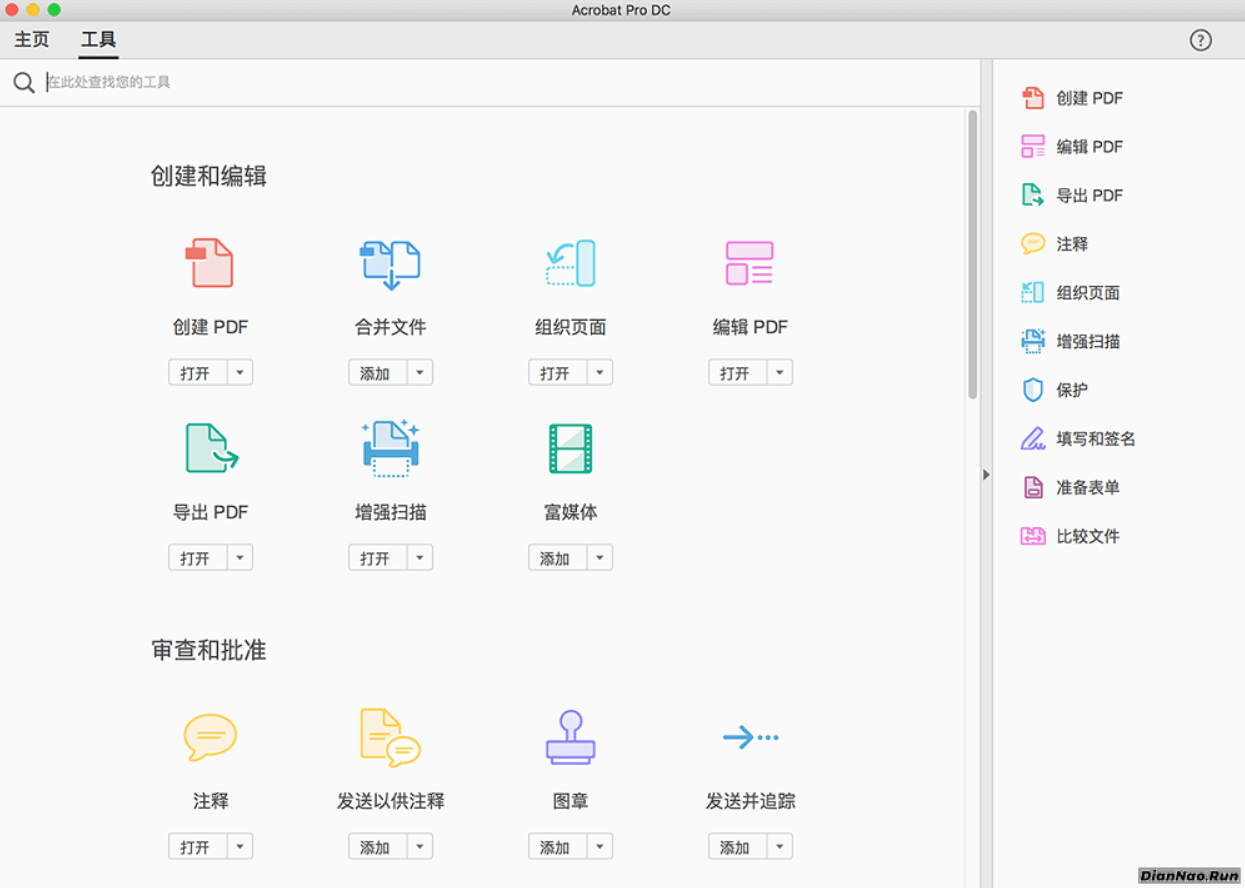Screen dimensions: 1245x888
Task: Click the 图章 stamp icon
Action: click(x=570, y=738)
